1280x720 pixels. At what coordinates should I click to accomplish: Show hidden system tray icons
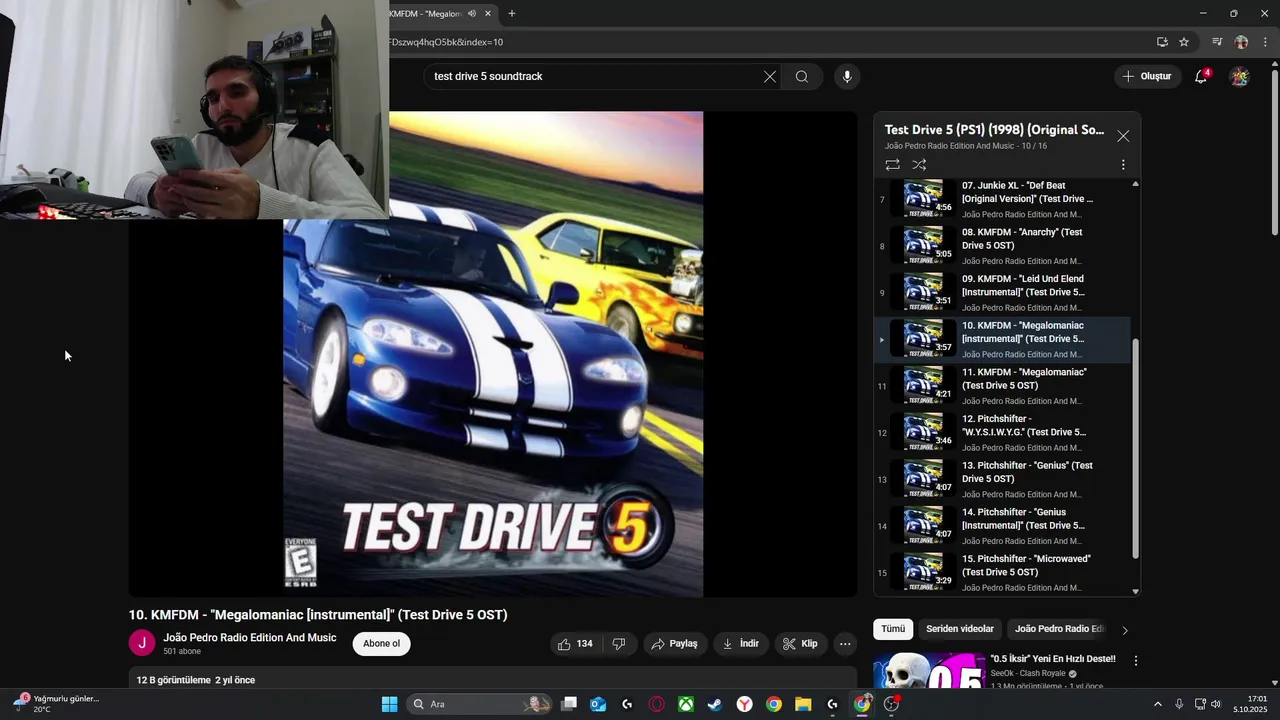point(1158,704)
